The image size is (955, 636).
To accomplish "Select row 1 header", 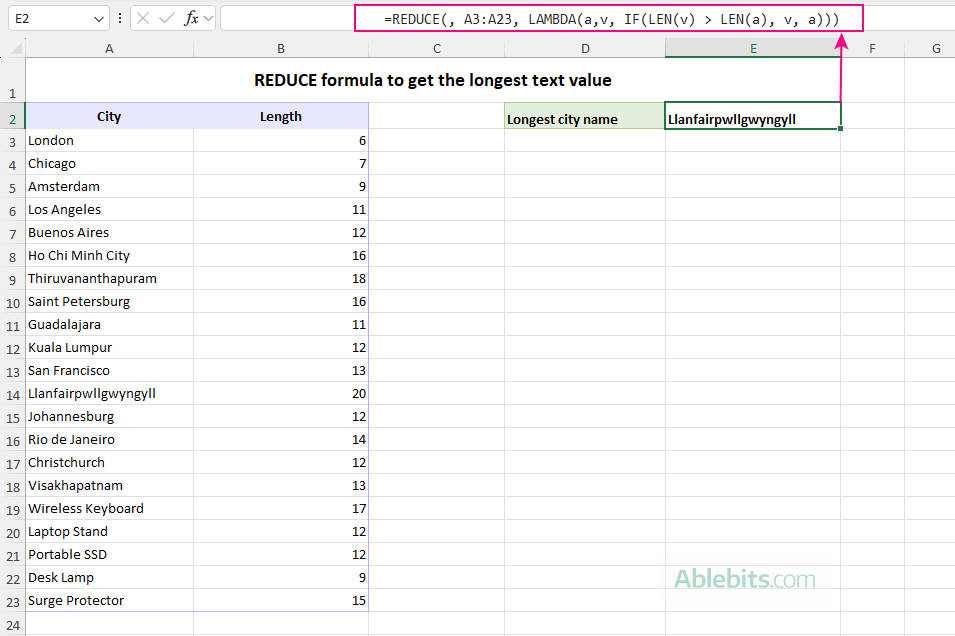I will point(12,80).
